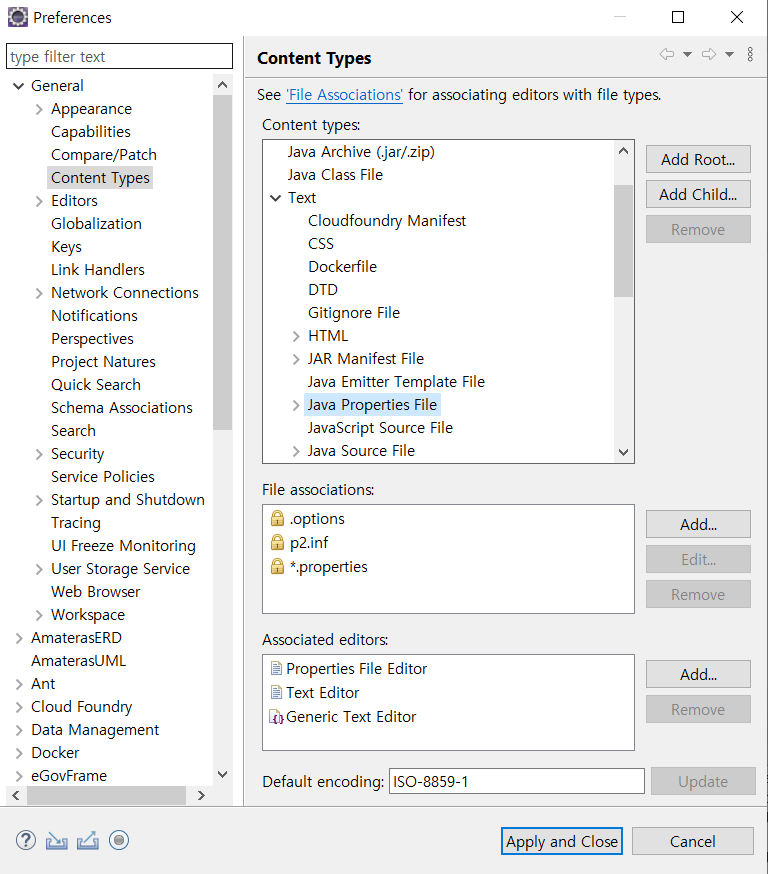
Task: Expand the AmaterasERD category
Action: tap(19, 638)
